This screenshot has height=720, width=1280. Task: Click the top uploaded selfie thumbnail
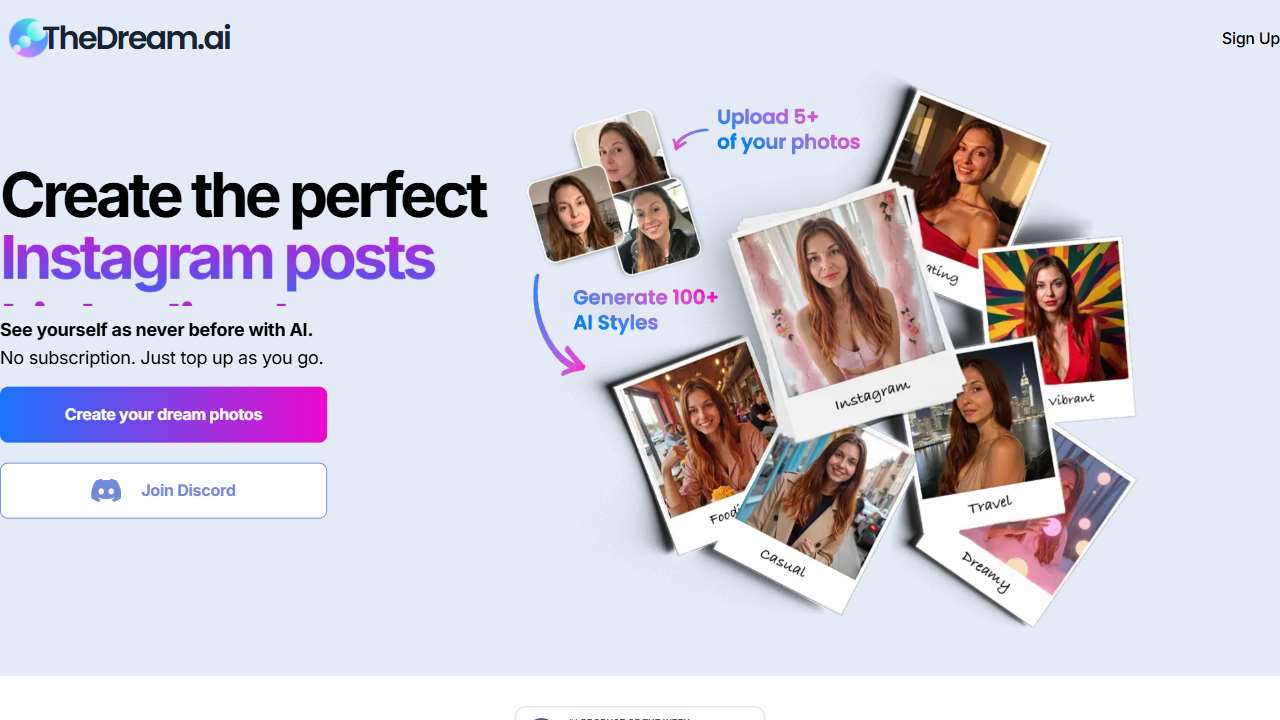click(x=622, y=150)
